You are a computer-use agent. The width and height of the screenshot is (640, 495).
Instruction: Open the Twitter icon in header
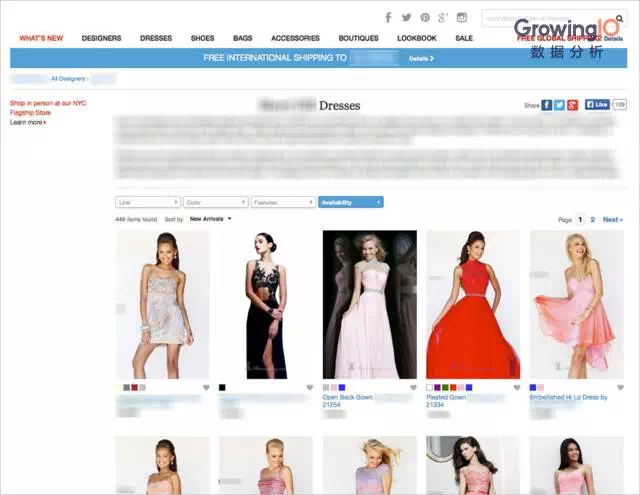pos(407,18)
